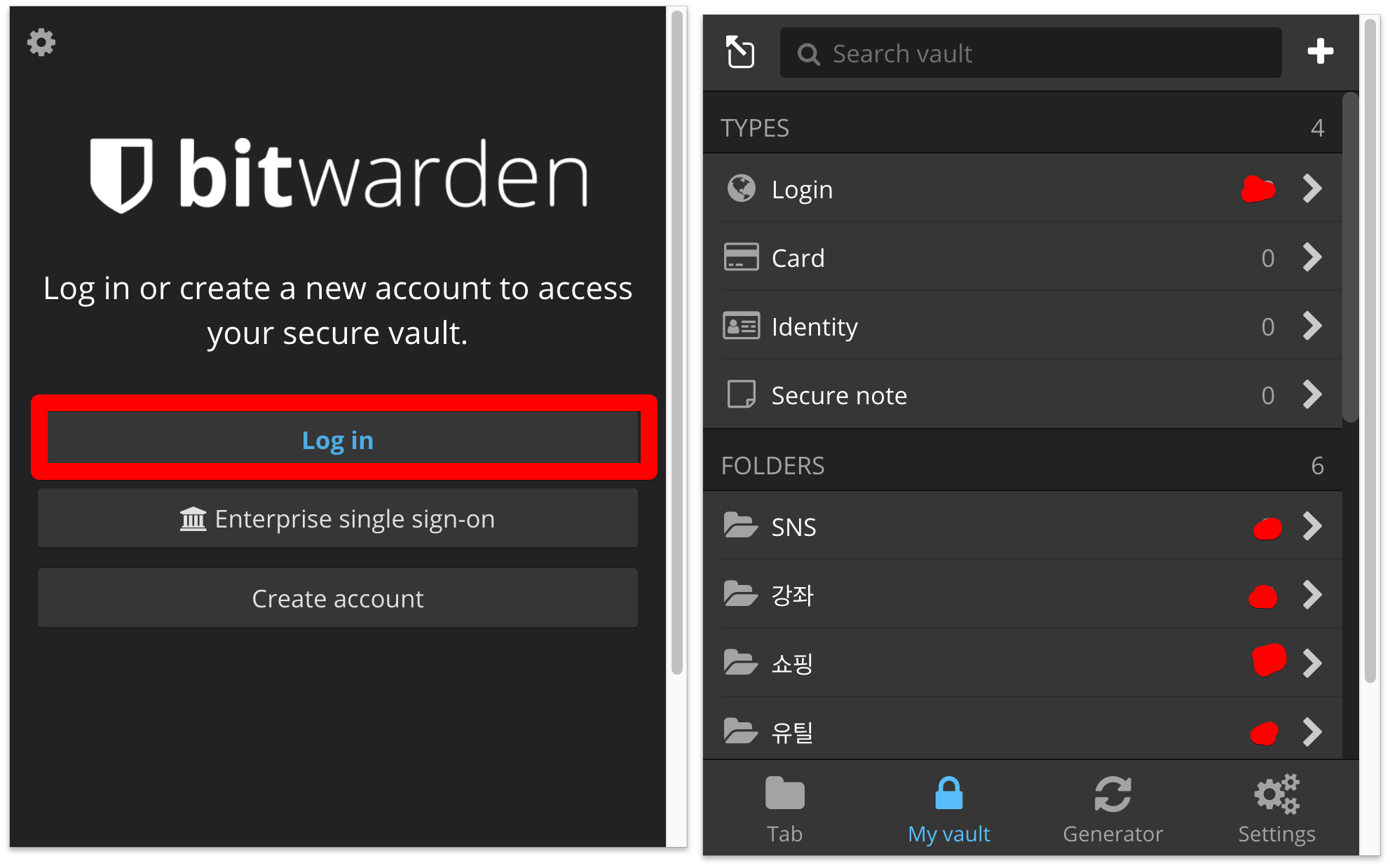Select the 쇼핑 folder name
The height and width of the screenshot is (868, 1390).
tap(792, 664)
